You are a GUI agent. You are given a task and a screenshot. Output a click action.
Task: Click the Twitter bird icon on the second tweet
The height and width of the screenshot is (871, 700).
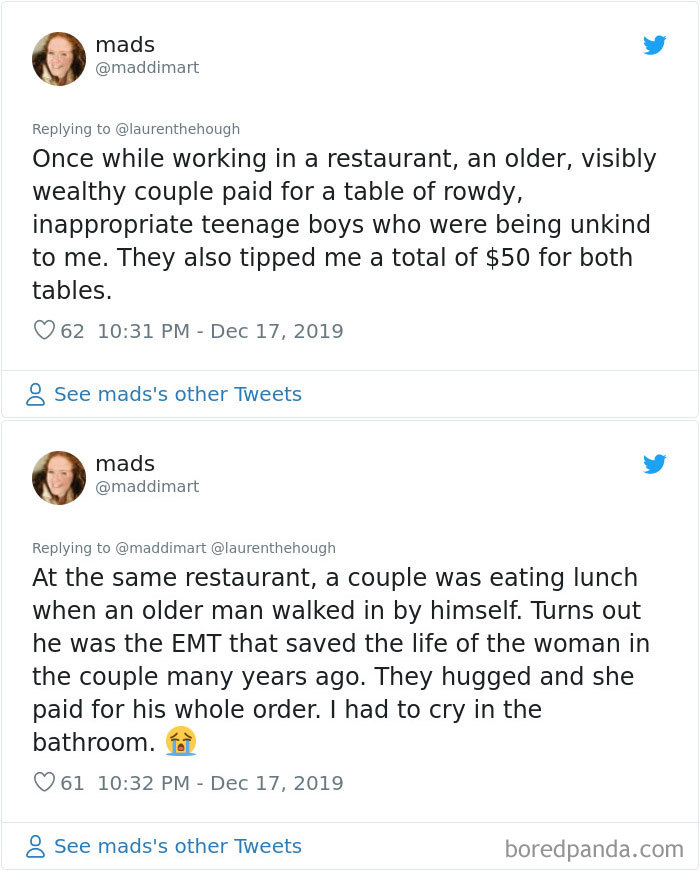click(x=656, y=464)
